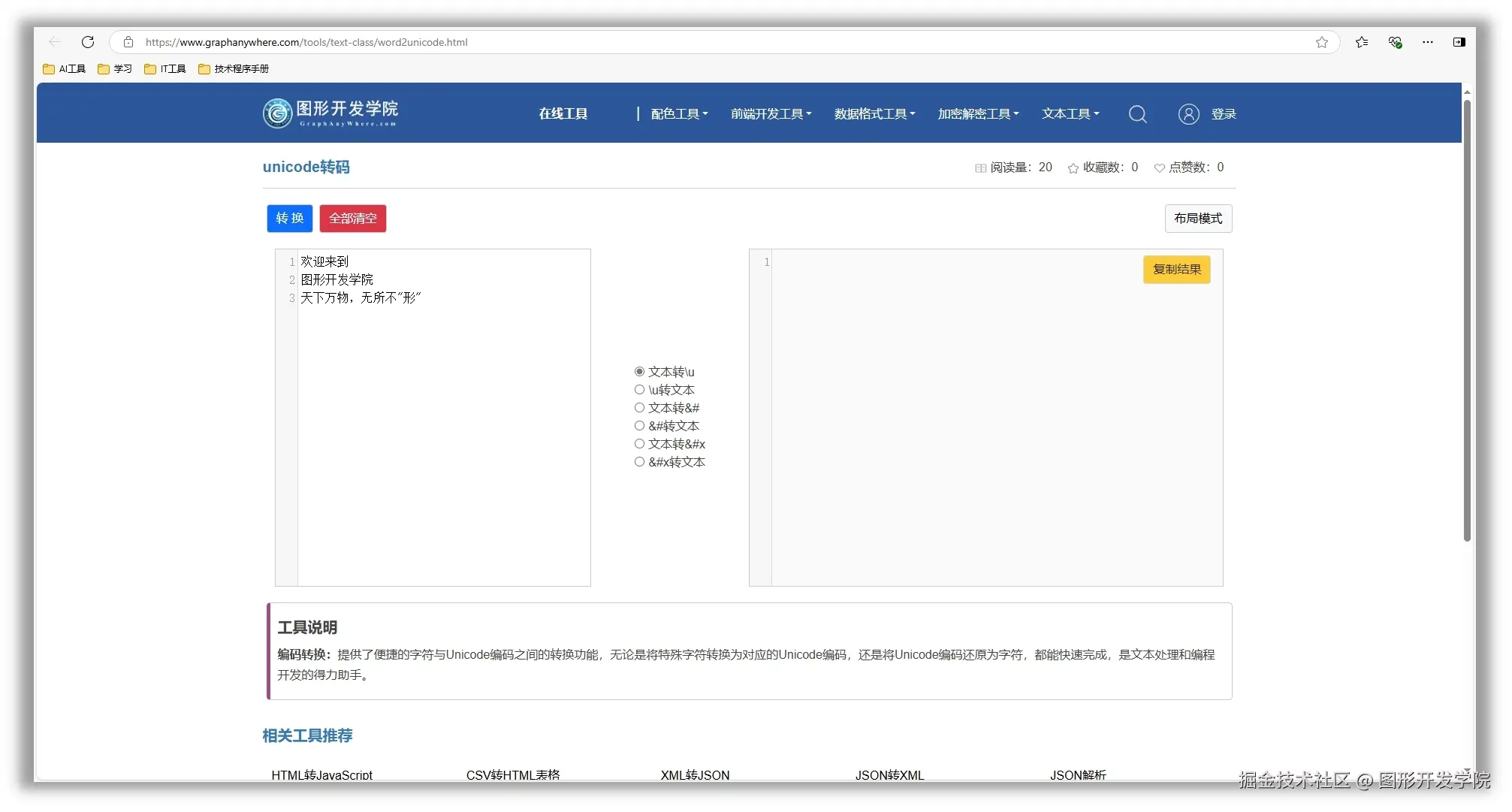Choose the &#x转文本 conversion mode
Image resolution: width=1512 pixels, height=812 pixels.
point(639,461)
